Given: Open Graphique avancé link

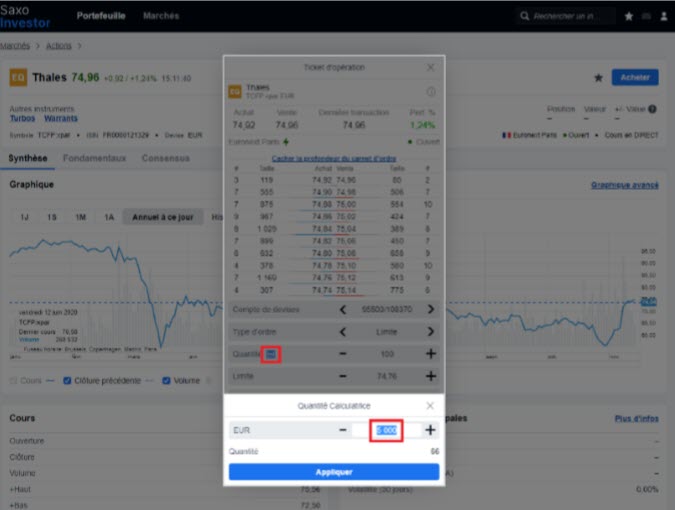Looking at the screenshot, I should 625,185.
